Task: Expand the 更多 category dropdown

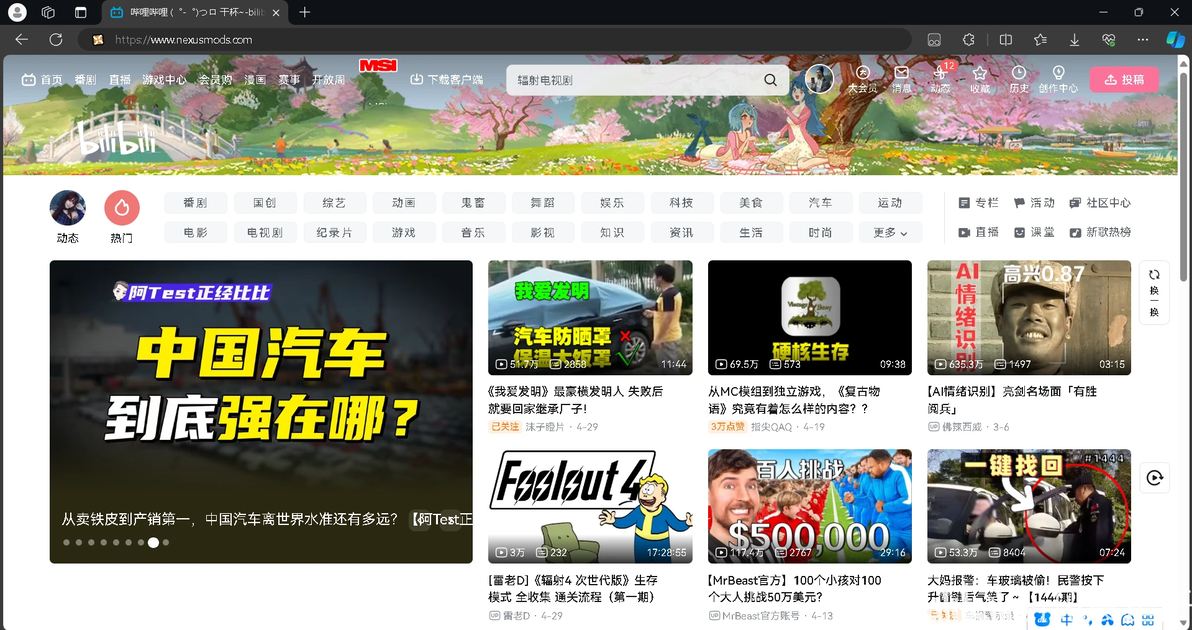Action: point(890,233)
